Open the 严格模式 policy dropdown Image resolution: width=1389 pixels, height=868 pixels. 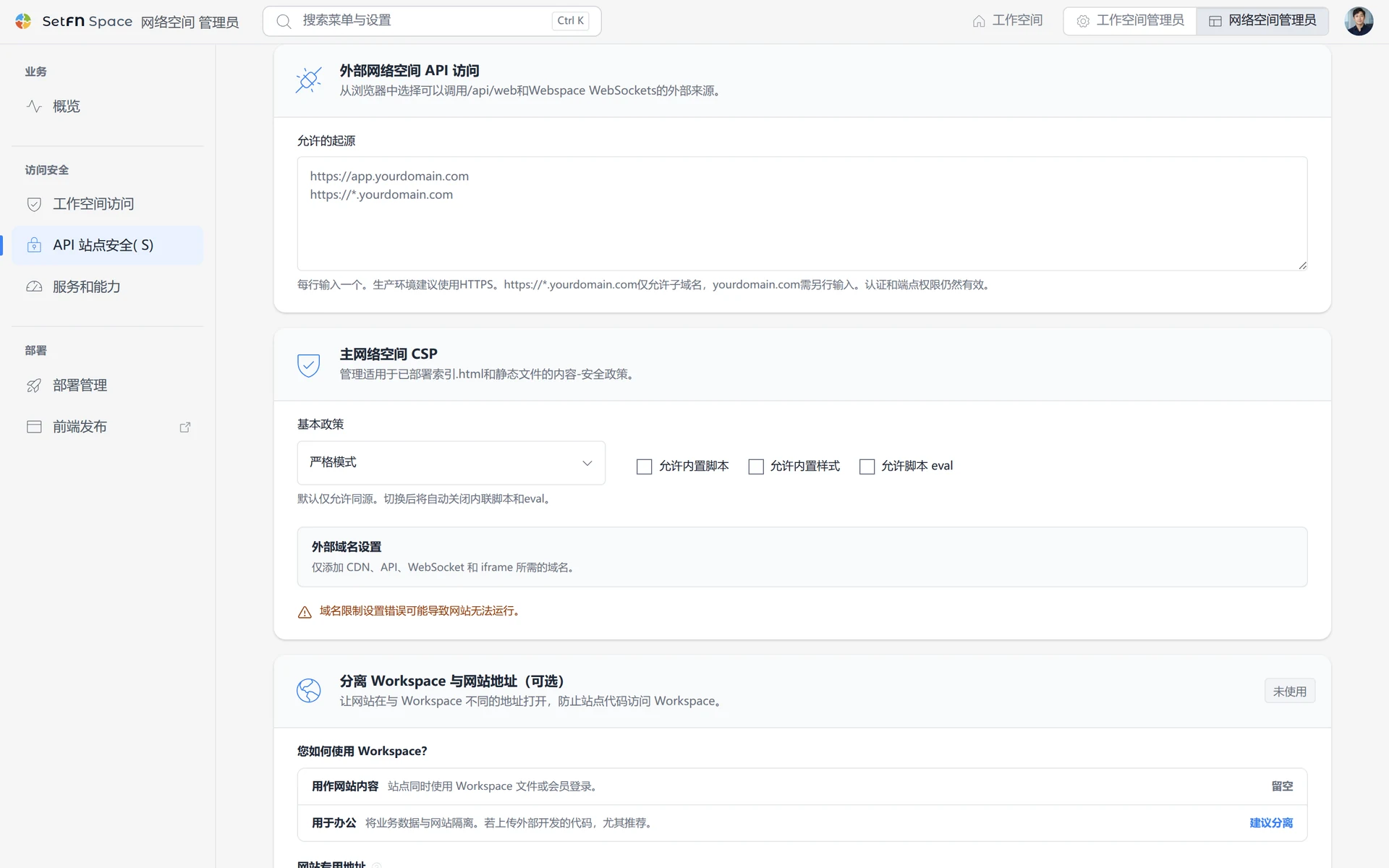451,463
